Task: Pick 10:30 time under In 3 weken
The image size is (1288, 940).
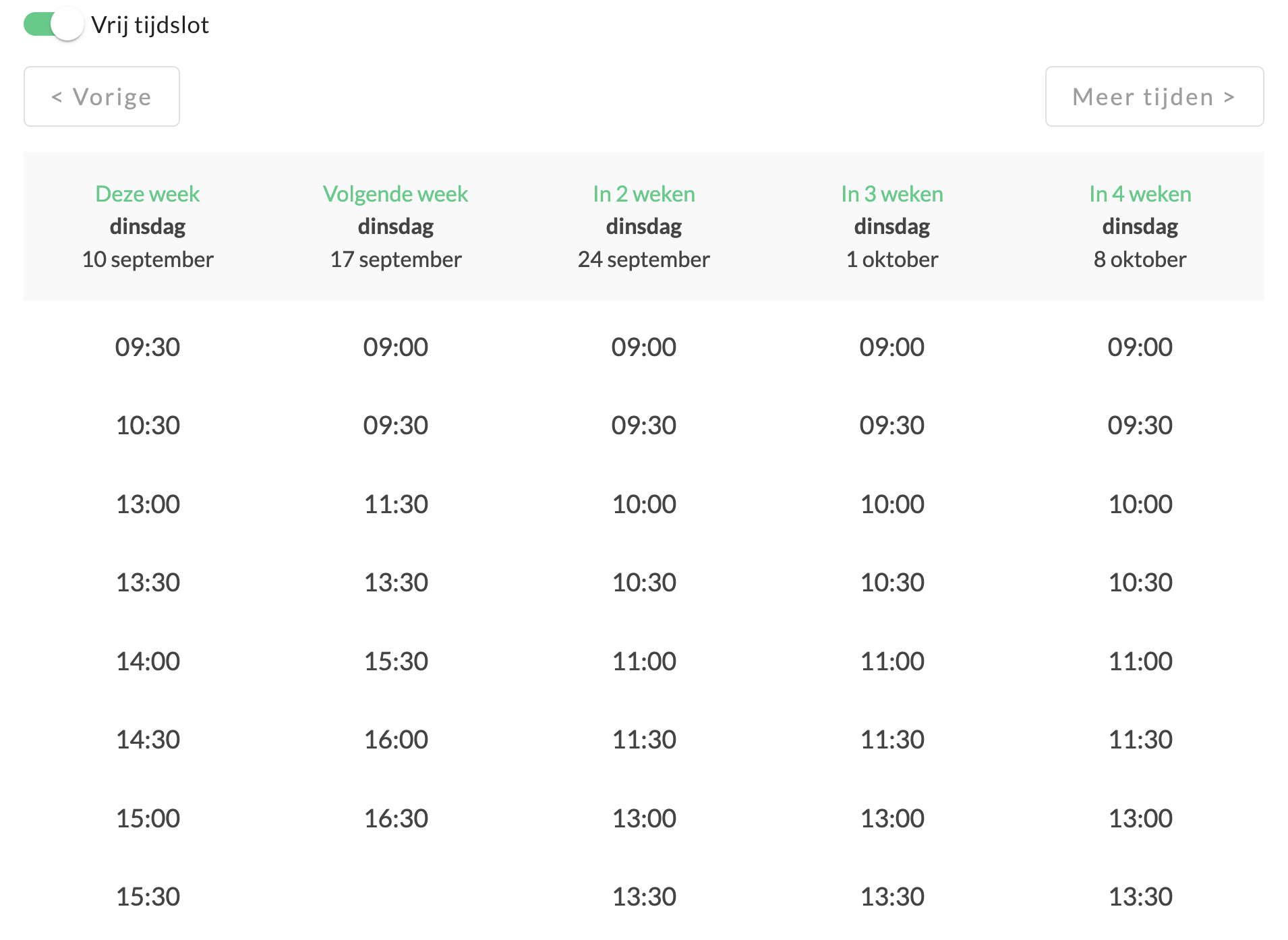Action: coord(892,583)
